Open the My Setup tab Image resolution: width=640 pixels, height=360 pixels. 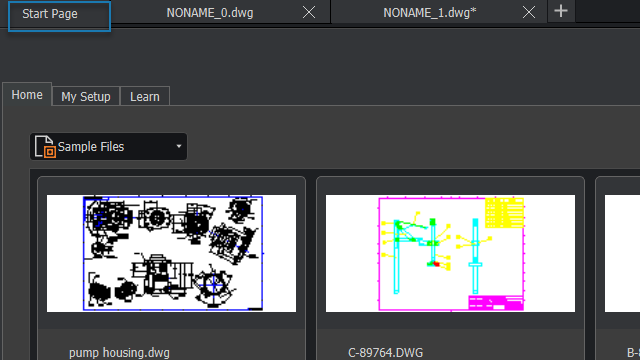coord(86,97)
